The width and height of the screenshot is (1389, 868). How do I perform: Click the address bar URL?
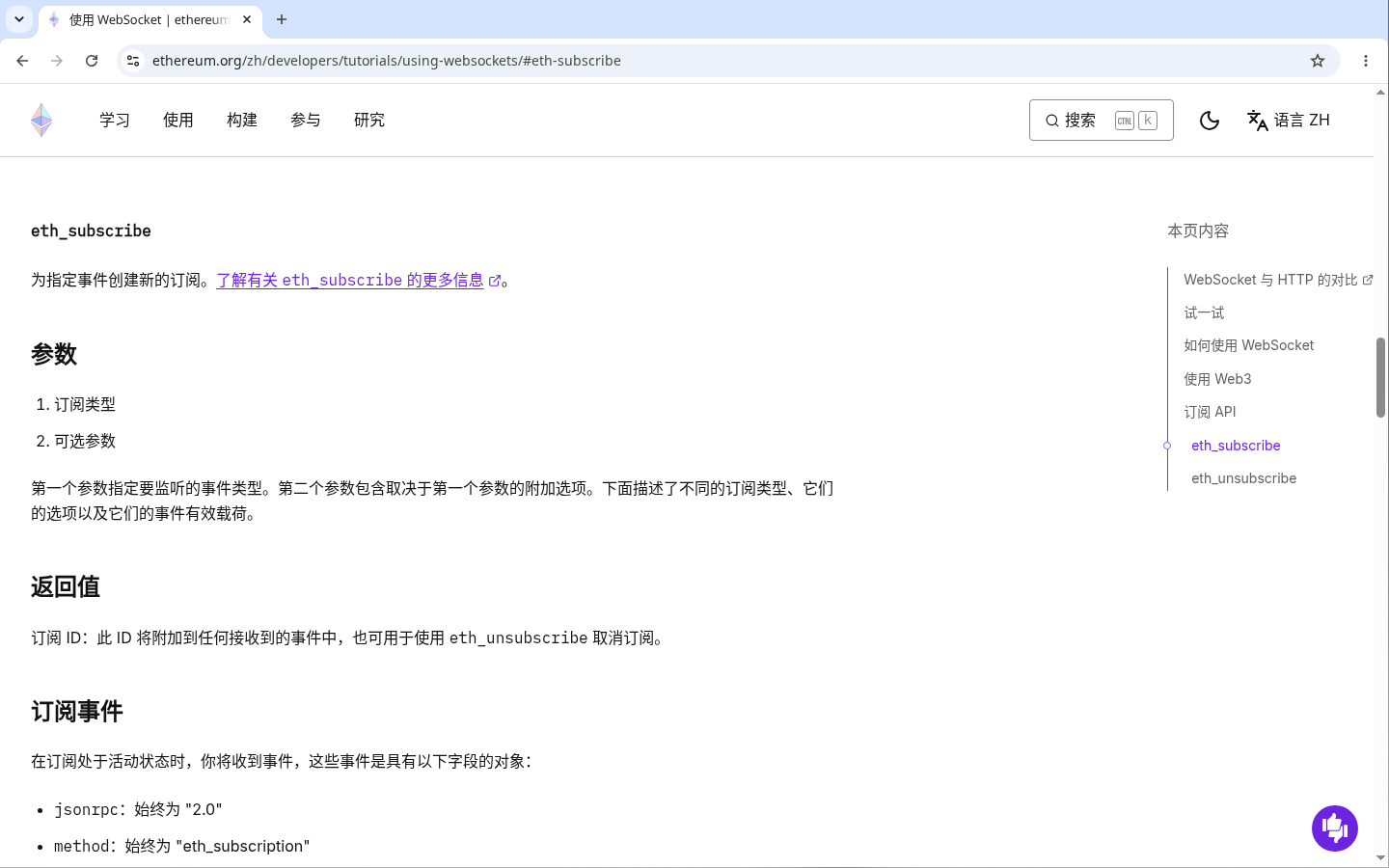[386, 61]
